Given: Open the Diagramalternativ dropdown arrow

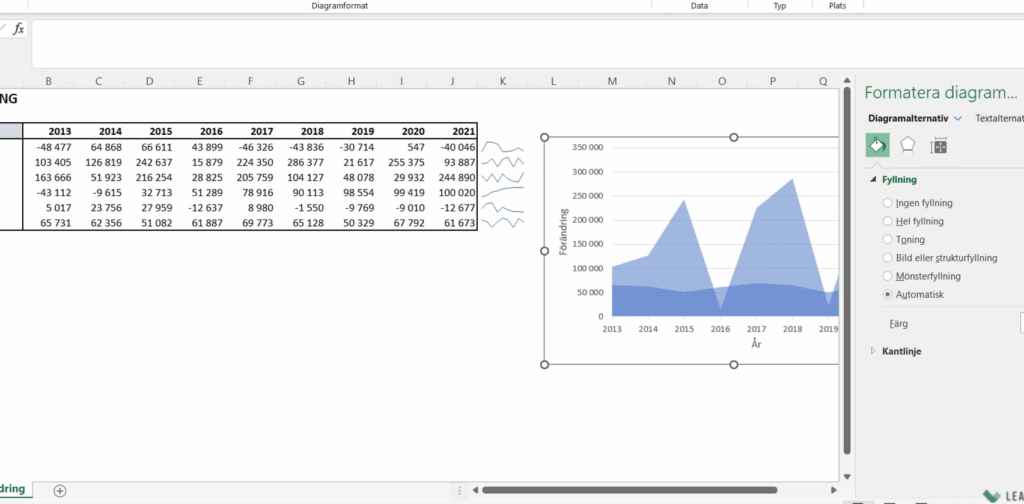Looking at the screenshot, I should 958,118.
